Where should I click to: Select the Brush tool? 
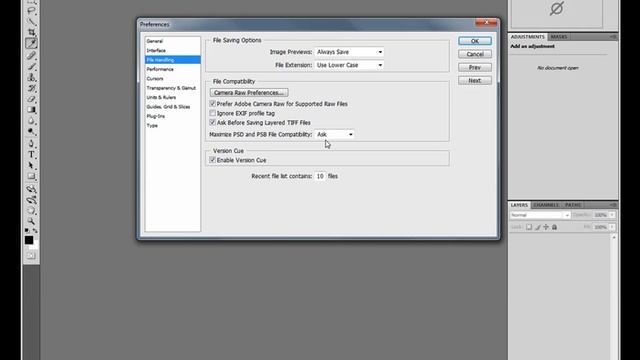[31, 66]
